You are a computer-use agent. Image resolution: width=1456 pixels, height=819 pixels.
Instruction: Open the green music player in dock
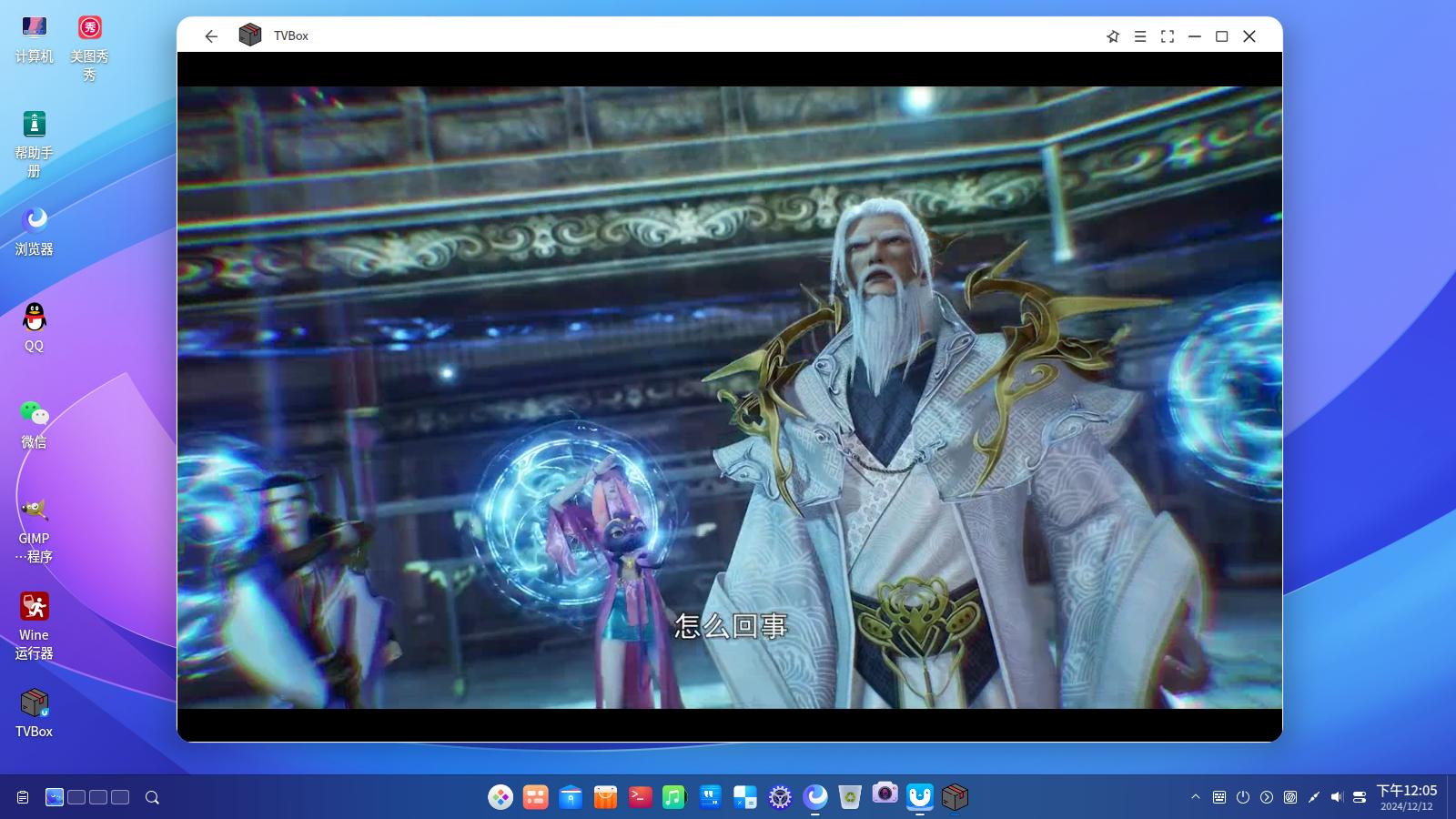click(674, 797)
